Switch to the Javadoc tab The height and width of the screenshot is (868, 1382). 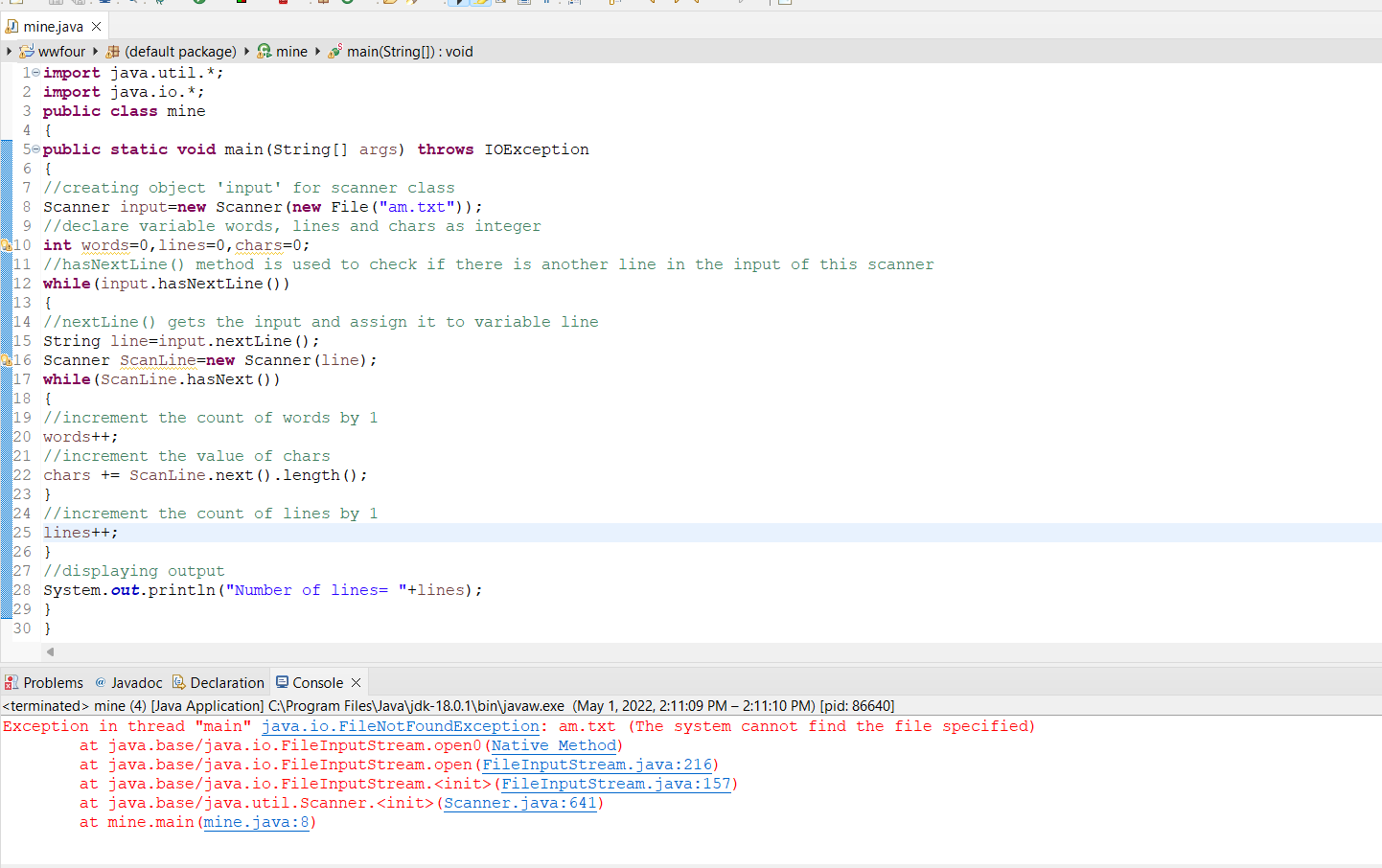(136, 682)
